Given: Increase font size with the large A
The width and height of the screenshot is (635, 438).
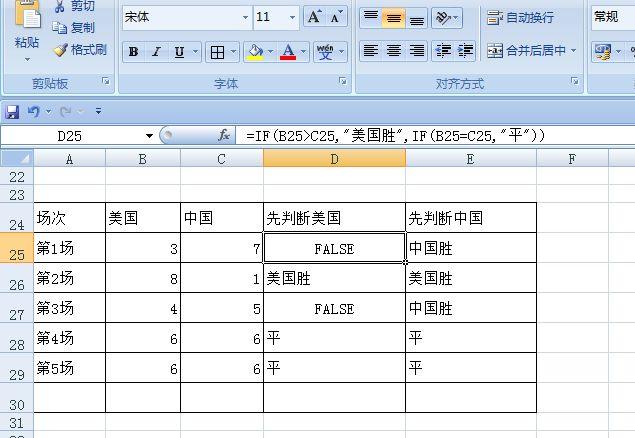Looking at the screenshot, I should (x=314, y=17).
